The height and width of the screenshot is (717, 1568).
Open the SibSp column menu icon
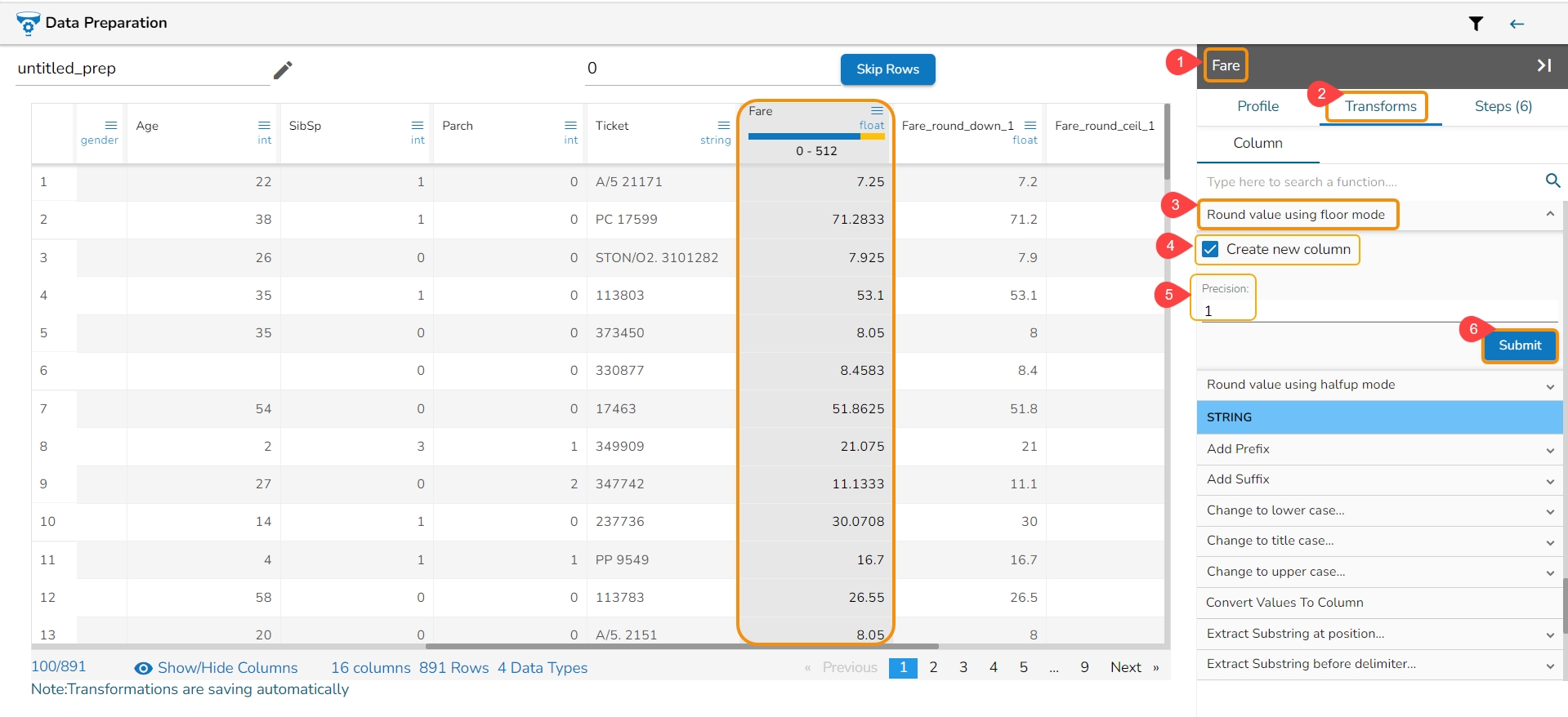[x=418, y=126]
